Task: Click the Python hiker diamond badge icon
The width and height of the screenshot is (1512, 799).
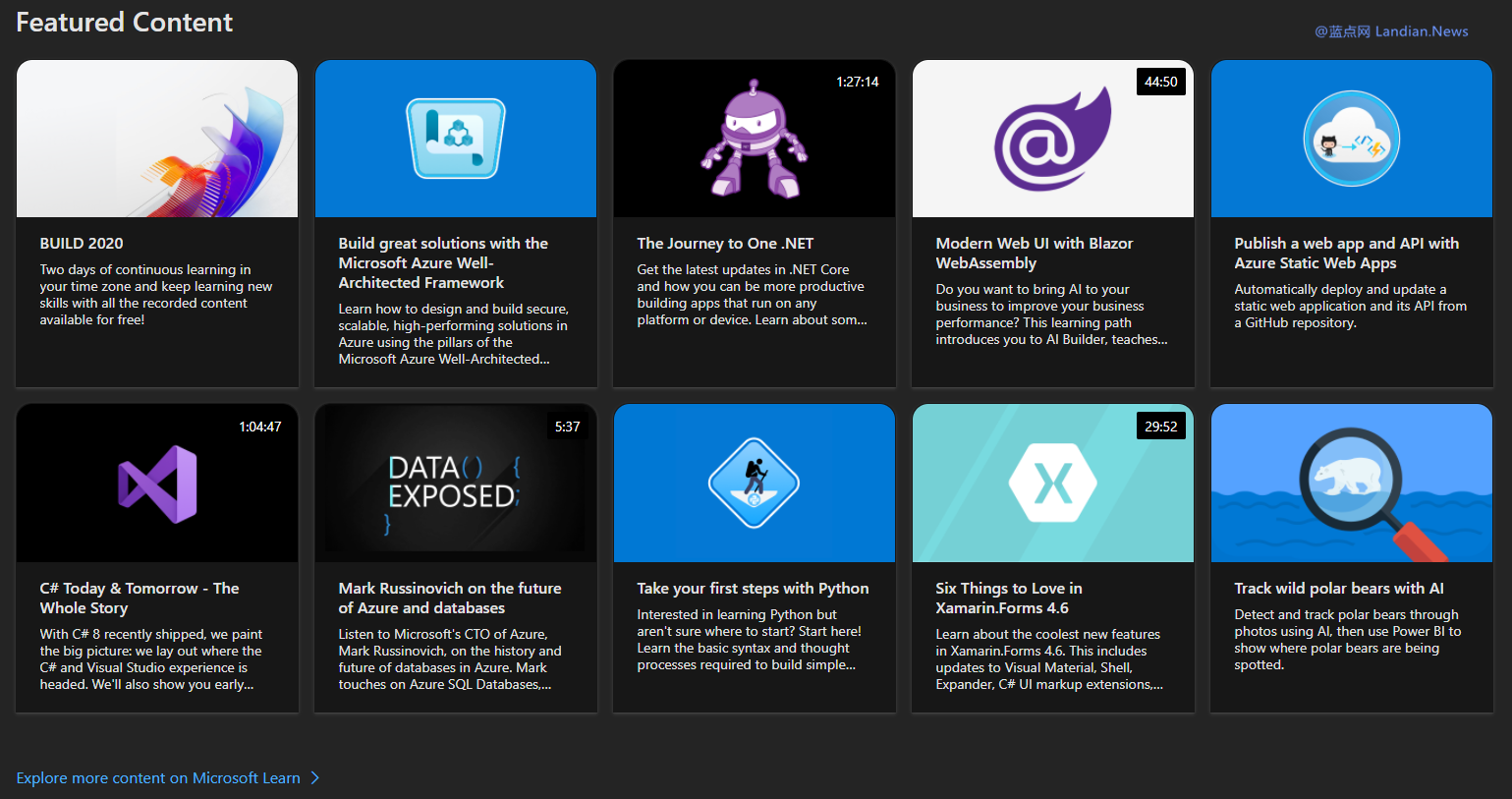Action: click(x=755, y=484)
